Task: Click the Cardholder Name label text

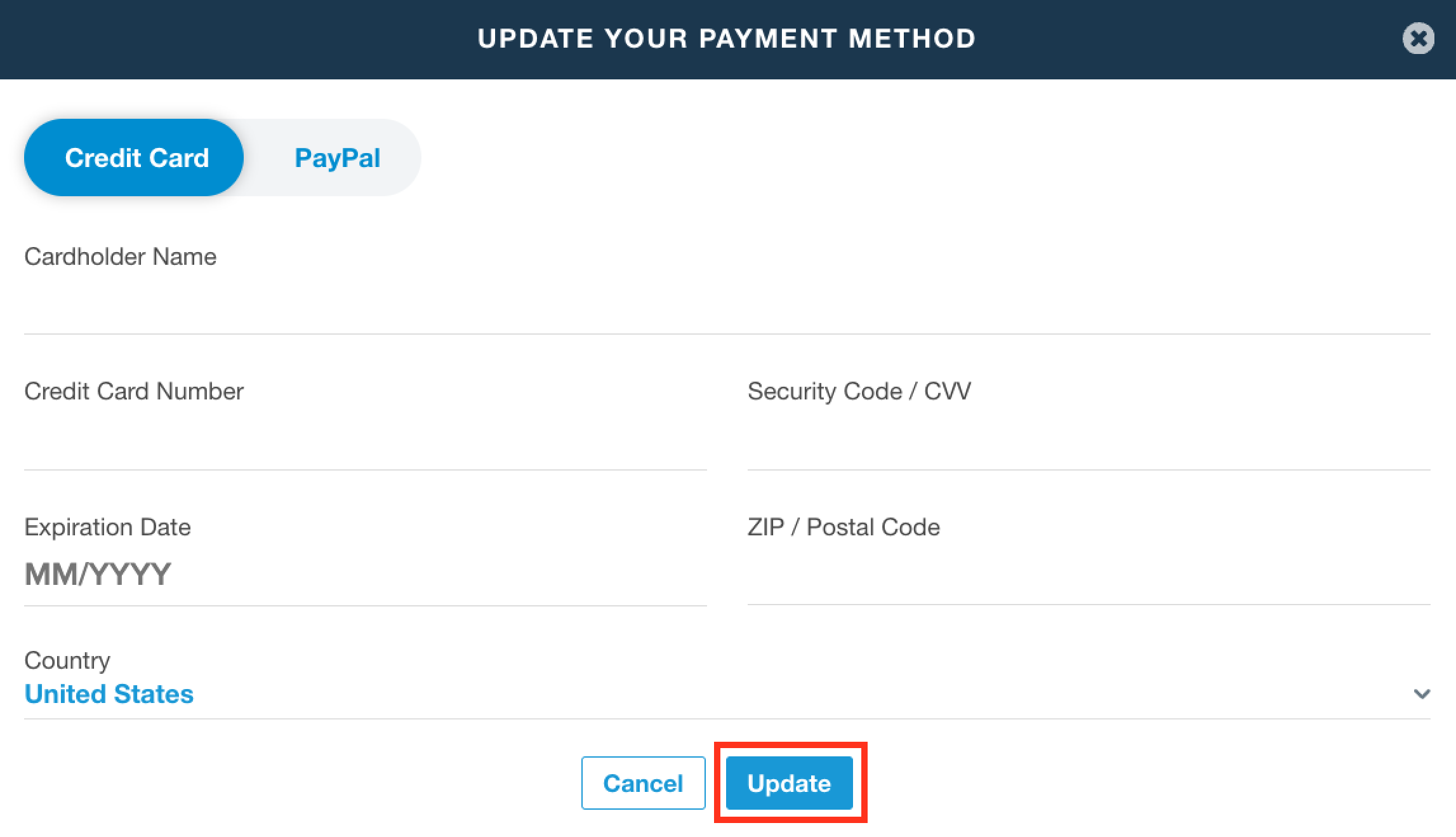Action: click(121, 257)
